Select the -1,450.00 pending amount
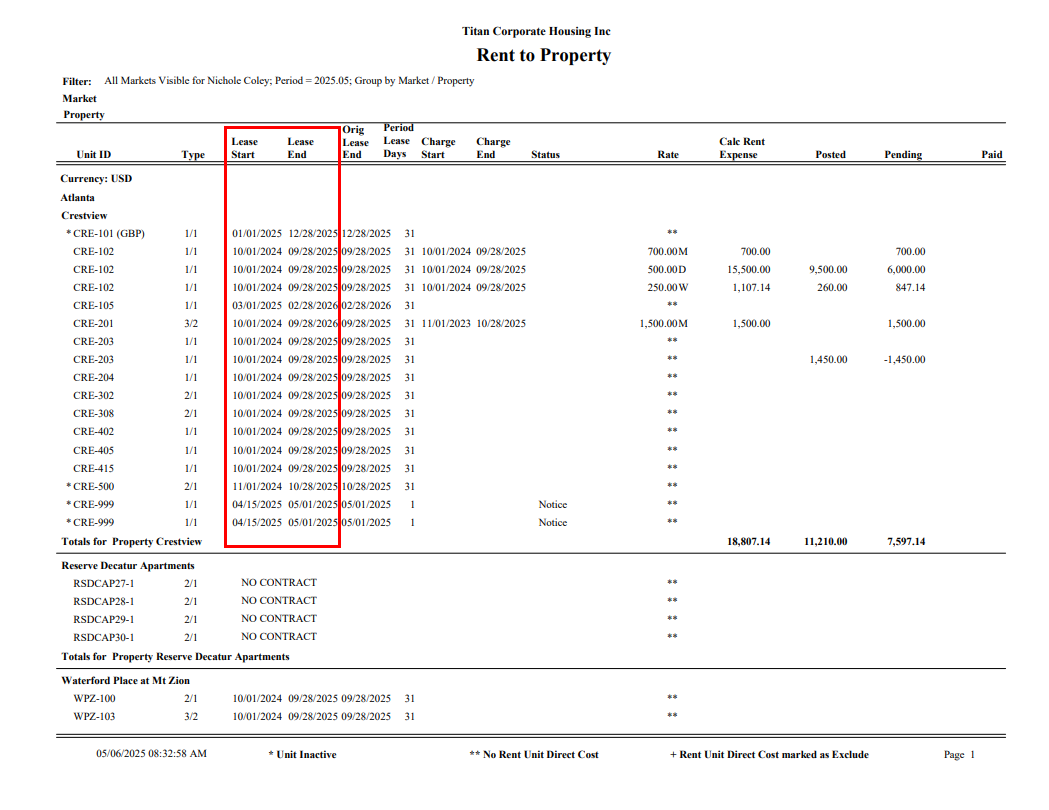This screenshot has height=810, width=1049. [x=900, y=360]
